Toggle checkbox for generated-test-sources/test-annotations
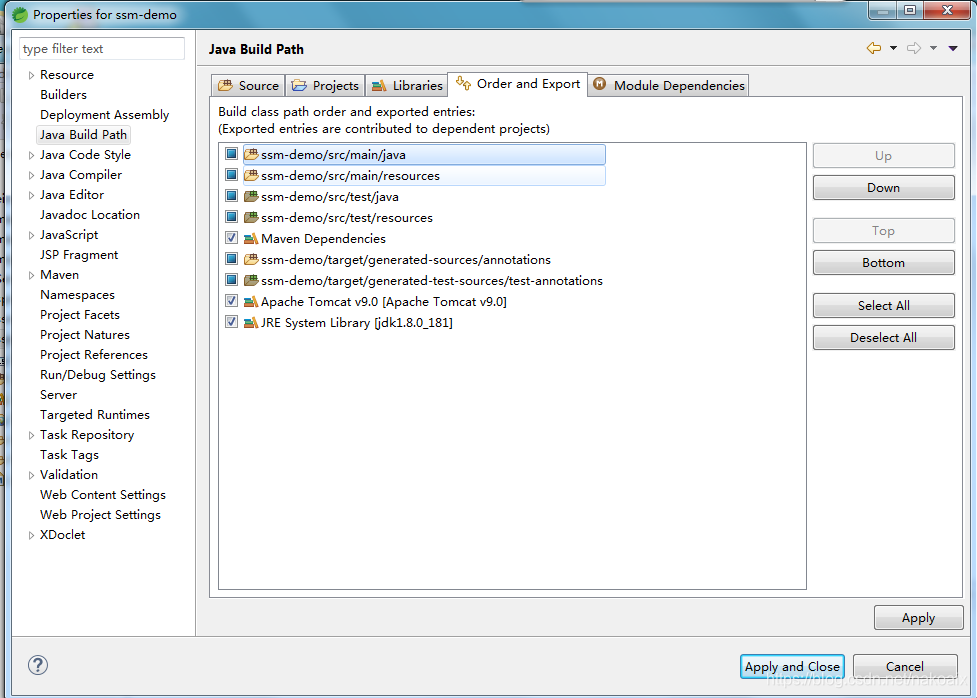Image resolution: width=977 pixels, height=698 pixels. [x=231, y=280]
